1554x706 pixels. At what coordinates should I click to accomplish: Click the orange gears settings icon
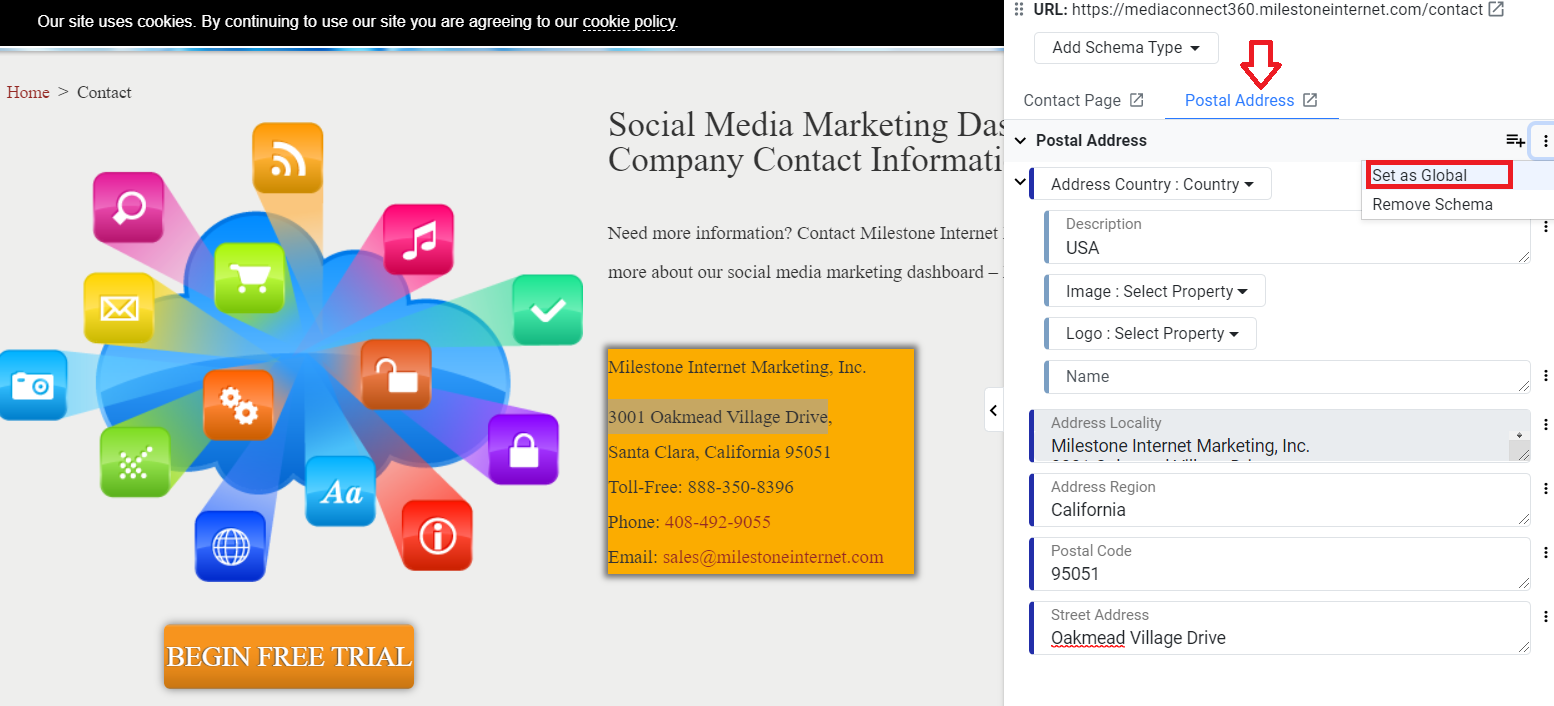[238, 405]
